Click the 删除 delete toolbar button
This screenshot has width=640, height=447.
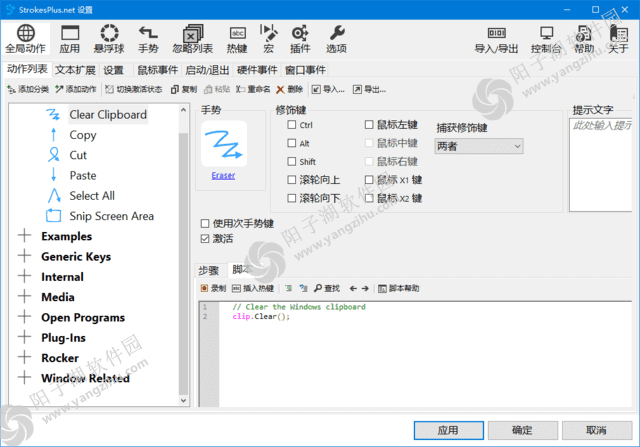(289, 89)
